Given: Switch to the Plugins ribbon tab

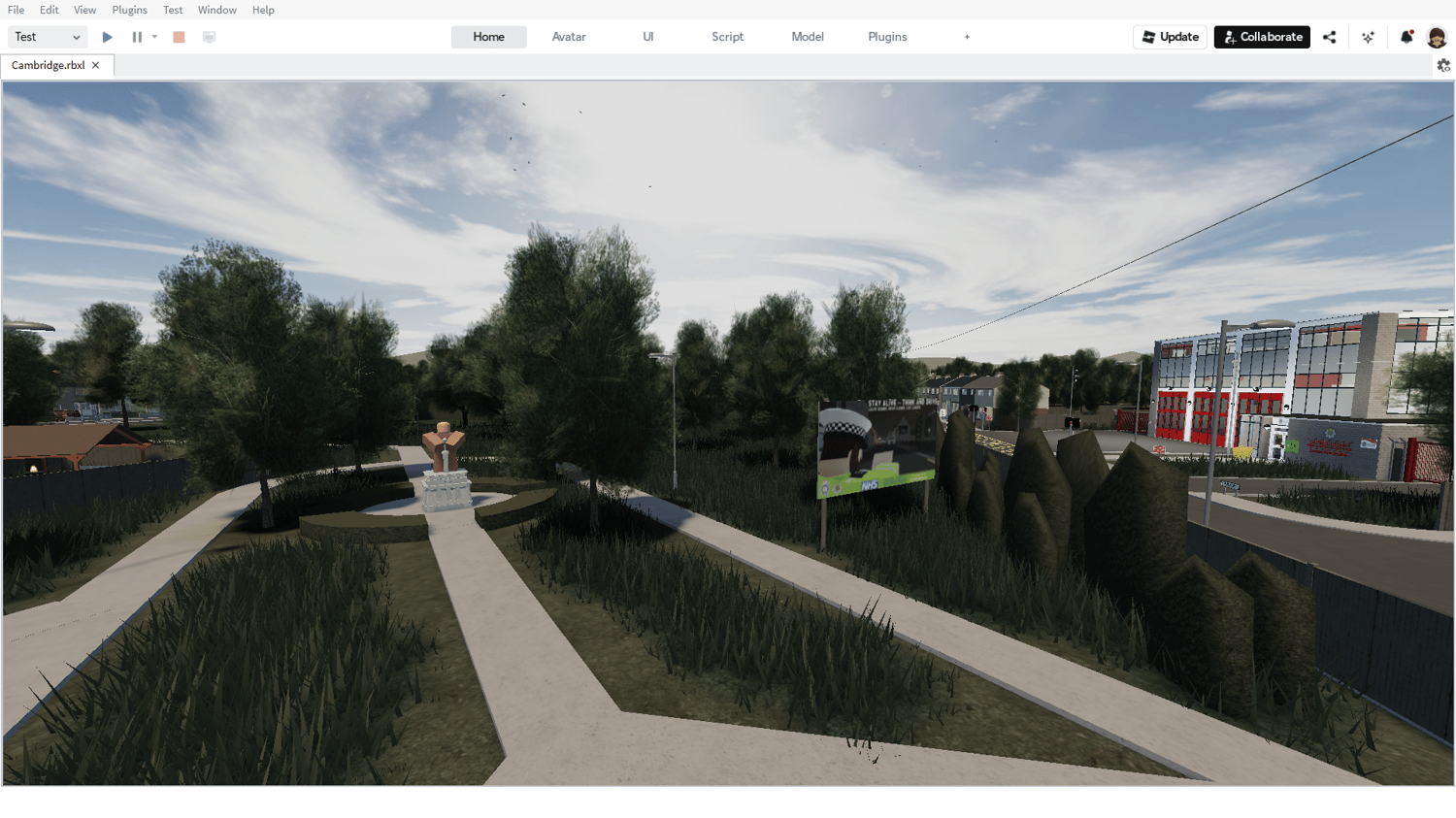Looking at the screenshot, I should [887, 37].
